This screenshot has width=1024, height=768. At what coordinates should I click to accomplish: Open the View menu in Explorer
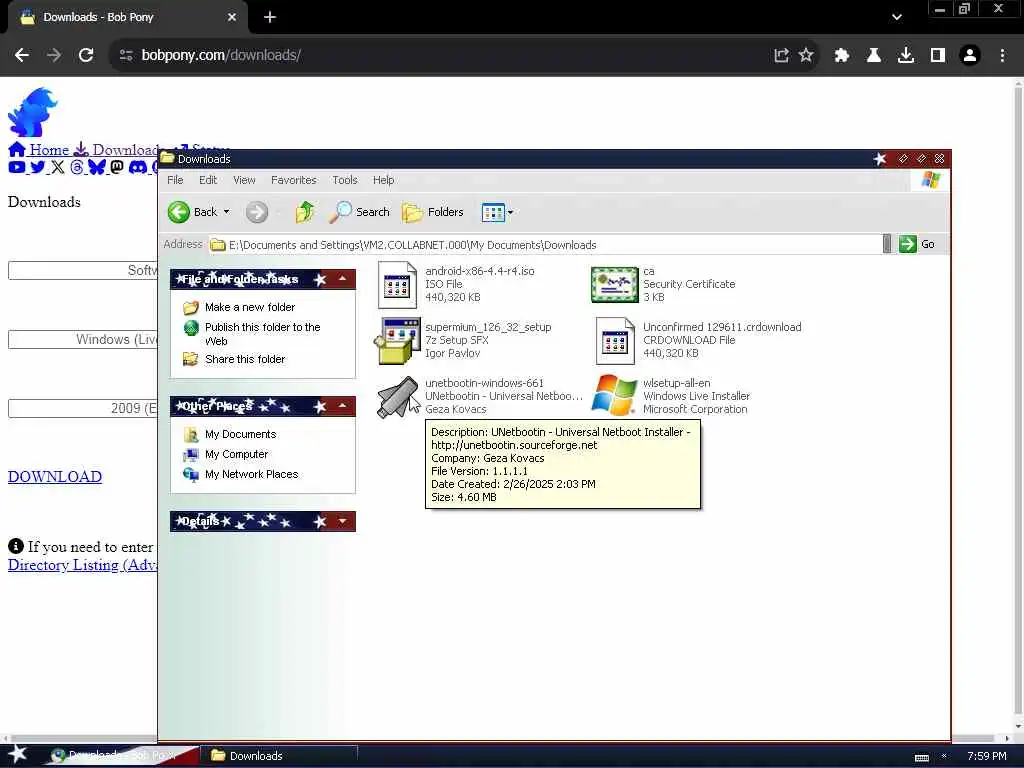pyautogui.click(x=244, y=180)
